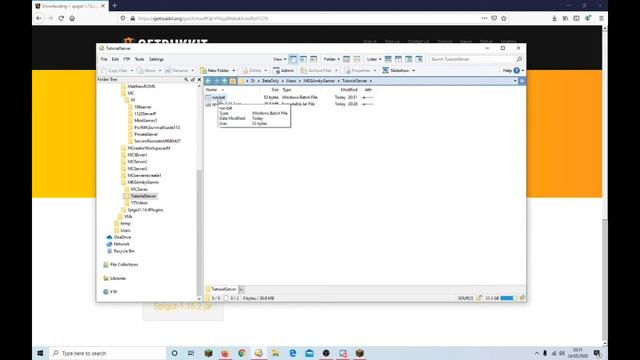Image resolution: width=640 pixels, height=360 pixels.
Task: Open Recycle Bin in the Folder Tree
Action: coord(124,251)
